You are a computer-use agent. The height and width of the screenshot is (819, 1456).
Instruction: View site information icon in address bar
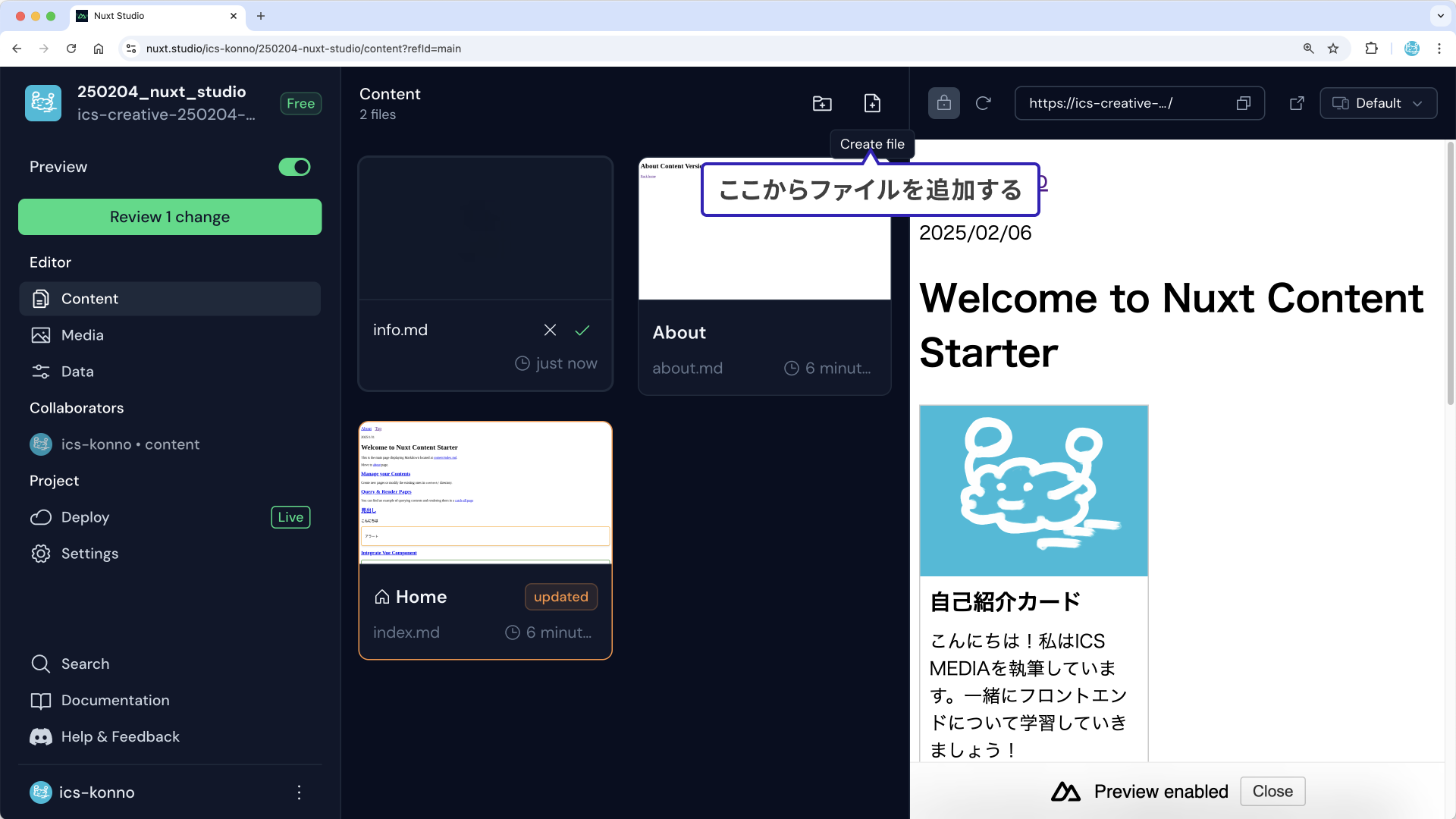click(131, 49)
